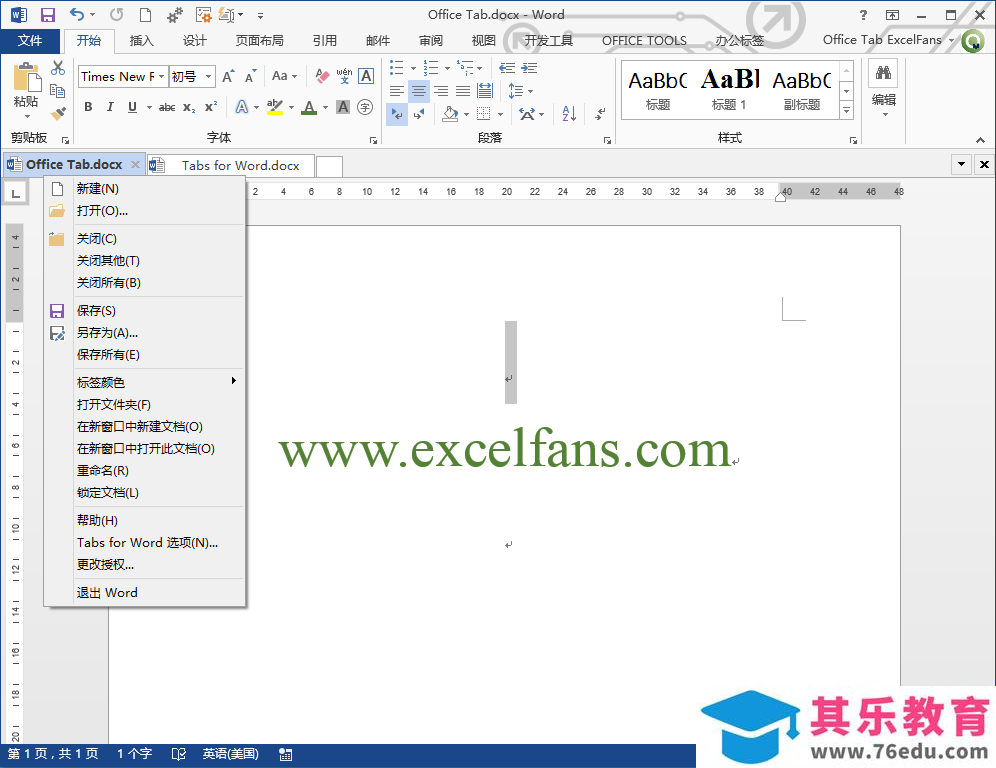Toggle superscript formatting
This screenshot has width=996, height=768.
coord(211,107)
